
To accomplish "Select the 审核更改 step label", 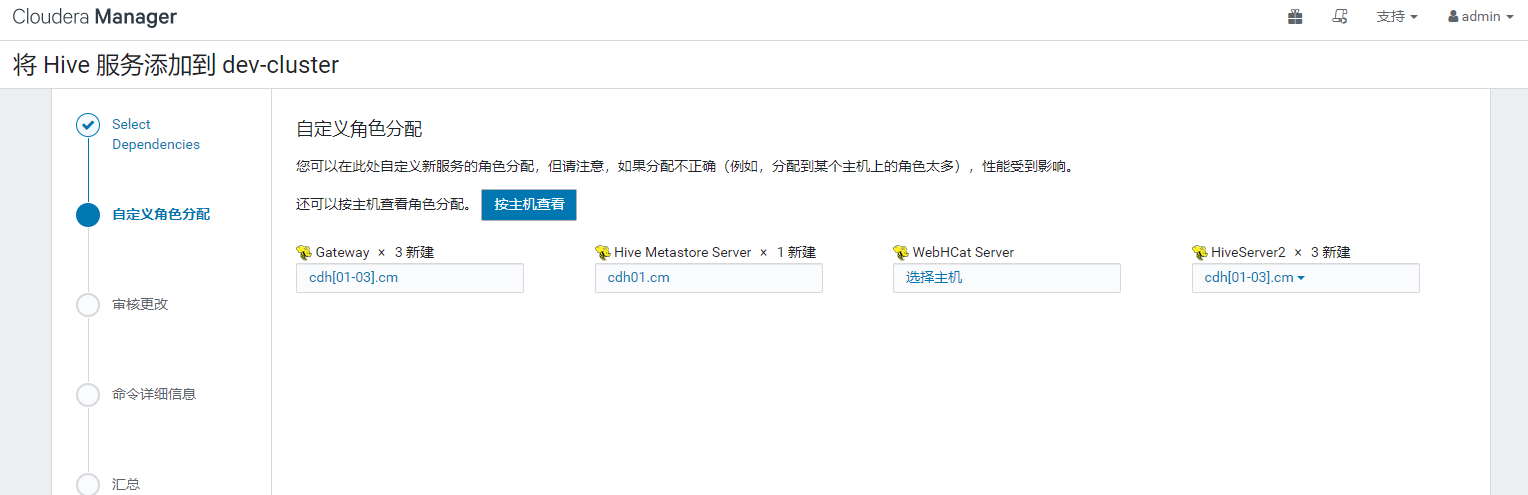I will tap(140, 304).
